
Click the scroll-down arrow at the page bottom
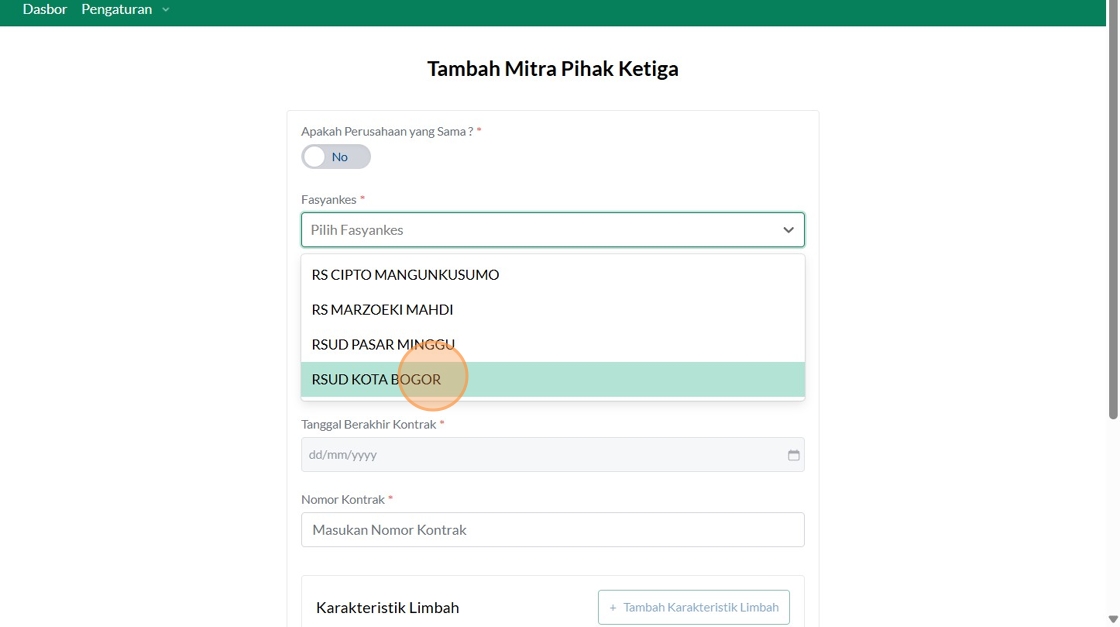tap(1113, 619)
